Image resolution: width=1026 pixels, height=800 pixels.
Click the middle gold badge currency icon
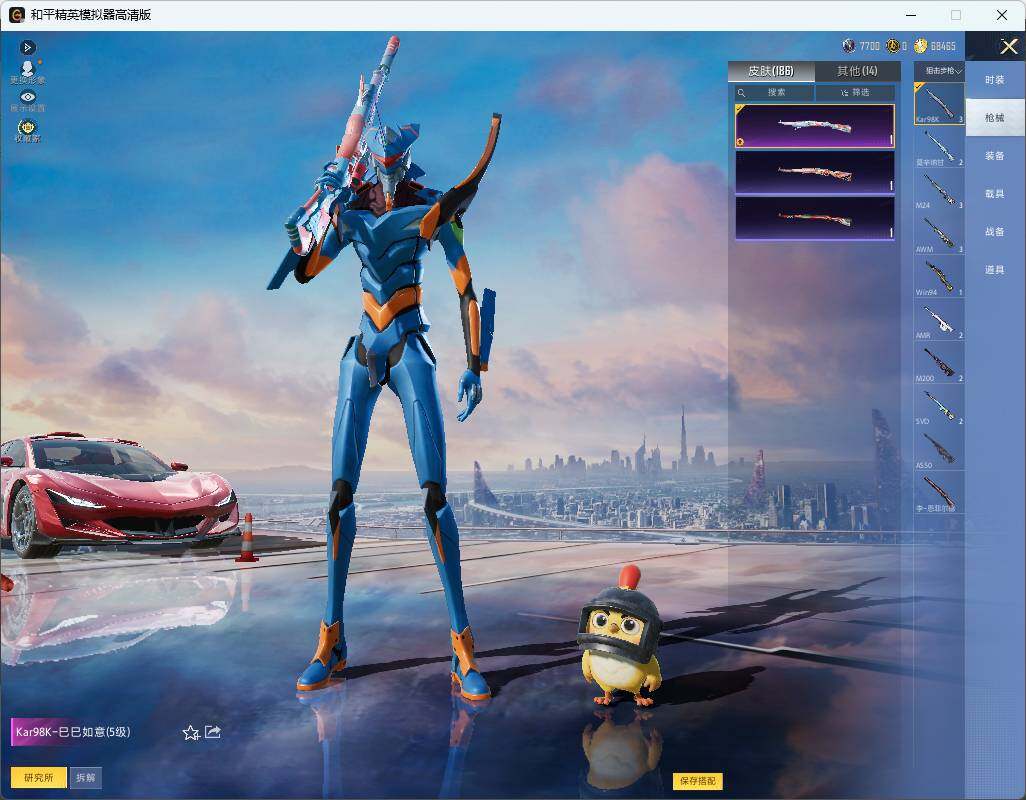(x=893, y=46)
